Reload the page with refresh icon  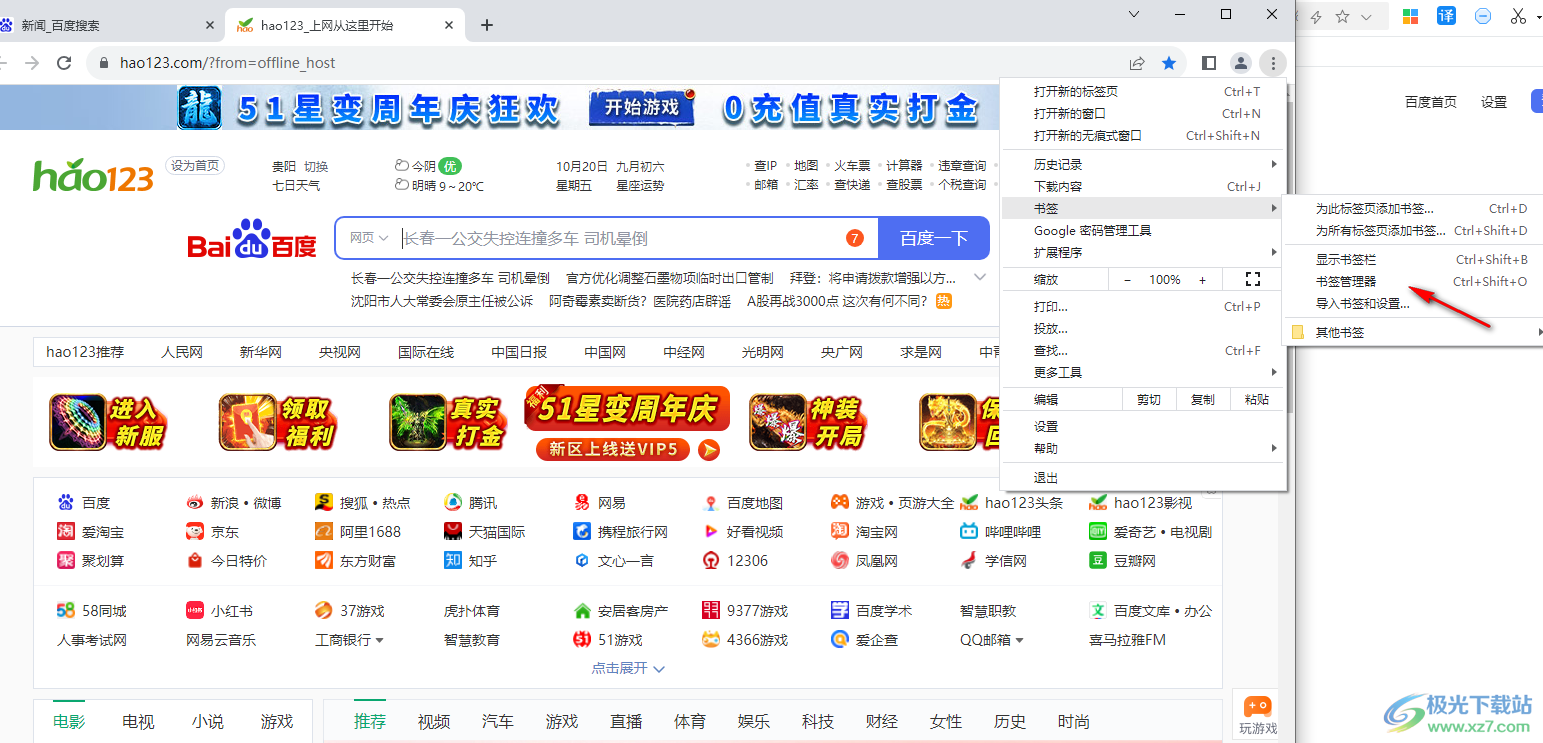(64, 63)
